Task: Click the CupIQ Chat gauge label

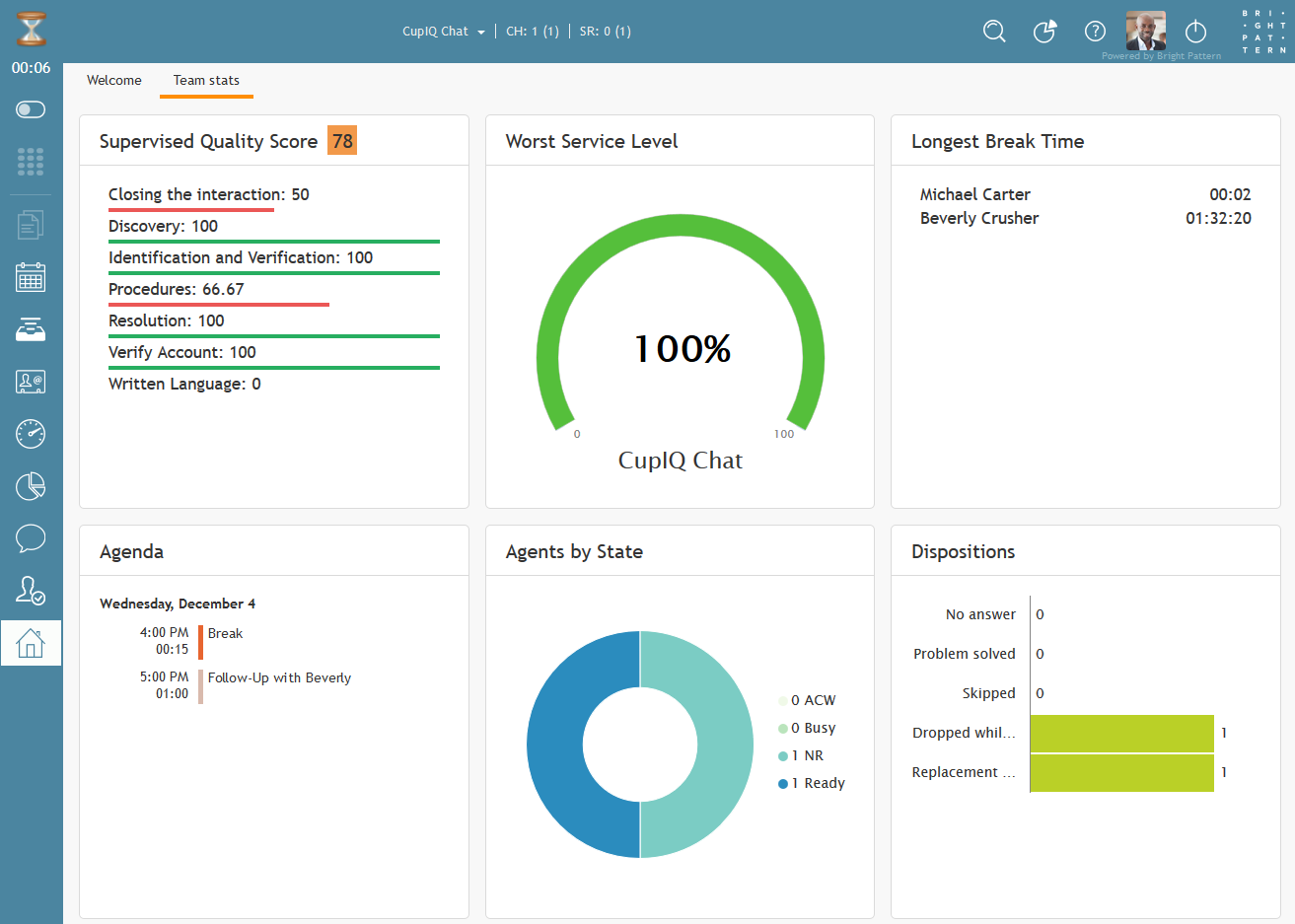Action: pos(681,461)
